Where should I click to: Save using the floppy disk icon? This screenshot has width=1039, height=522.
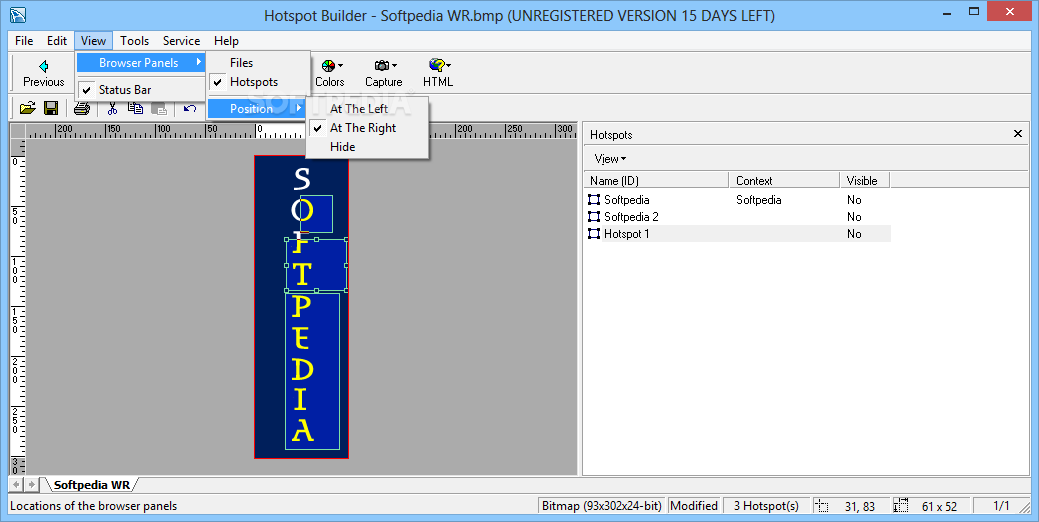pyautogui.click(x=51, y=108)
